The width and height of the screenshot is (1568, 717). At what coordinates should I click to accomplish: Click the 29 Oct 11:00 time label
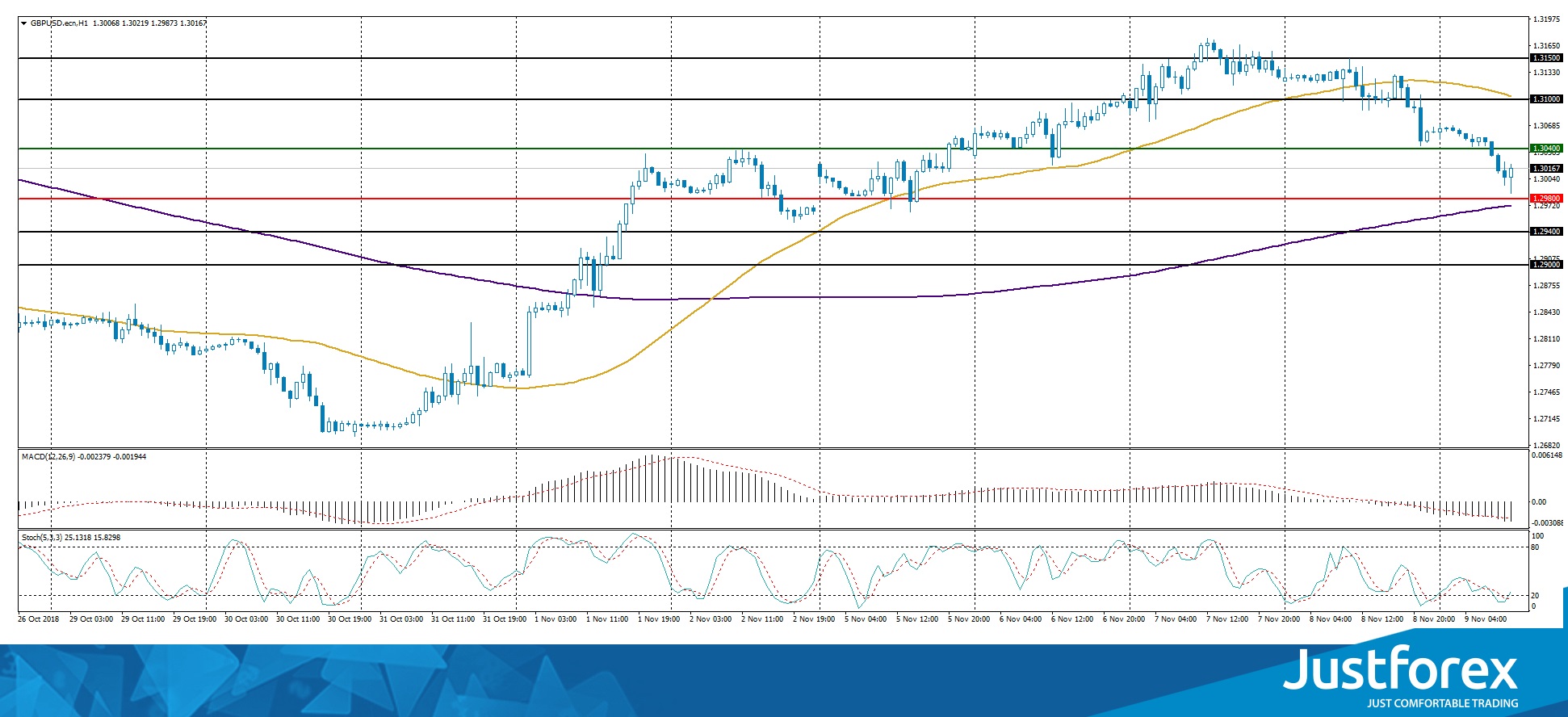143,619
